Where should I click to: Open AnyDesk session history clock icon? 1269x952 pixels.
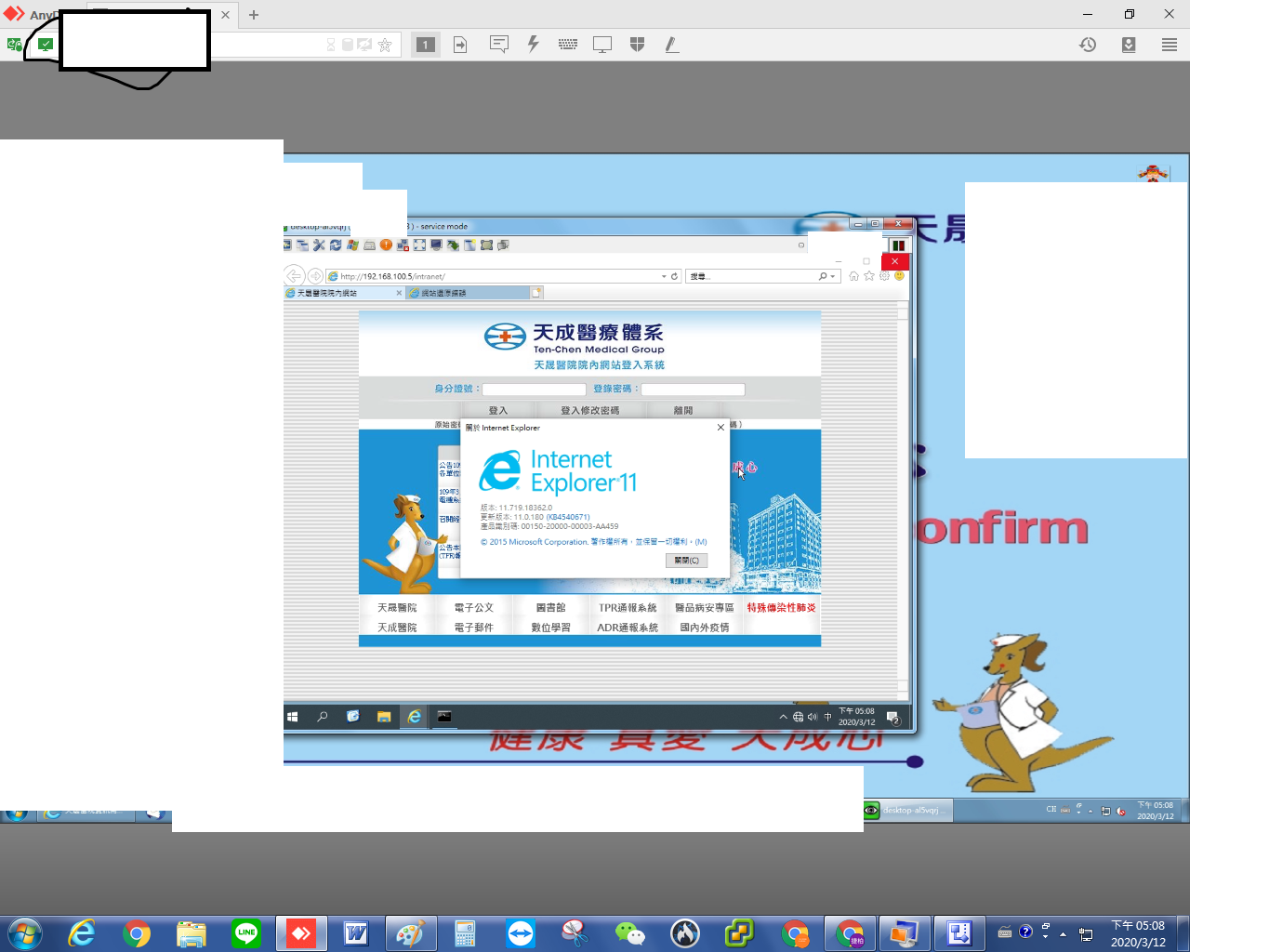[x=1088, y=45]
